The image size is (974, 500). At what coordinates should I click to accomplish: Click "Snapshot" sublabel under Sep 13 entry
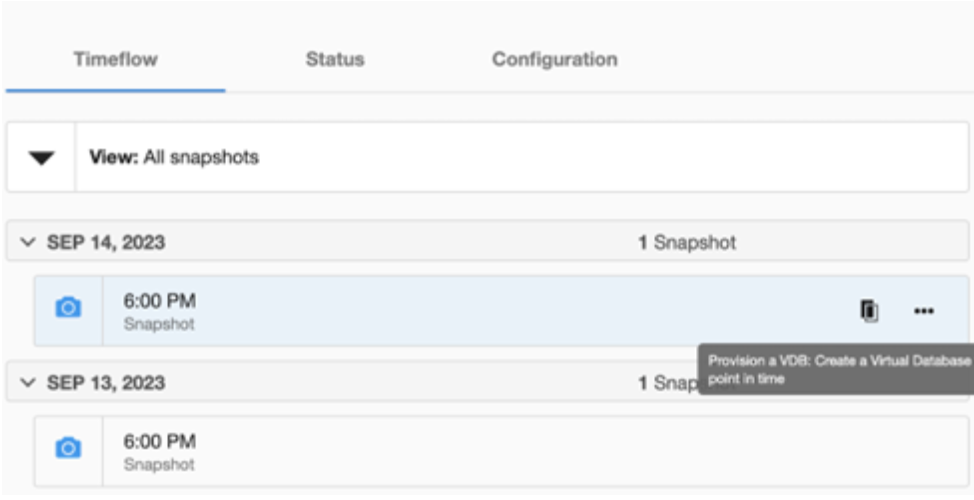pos(159,464)
